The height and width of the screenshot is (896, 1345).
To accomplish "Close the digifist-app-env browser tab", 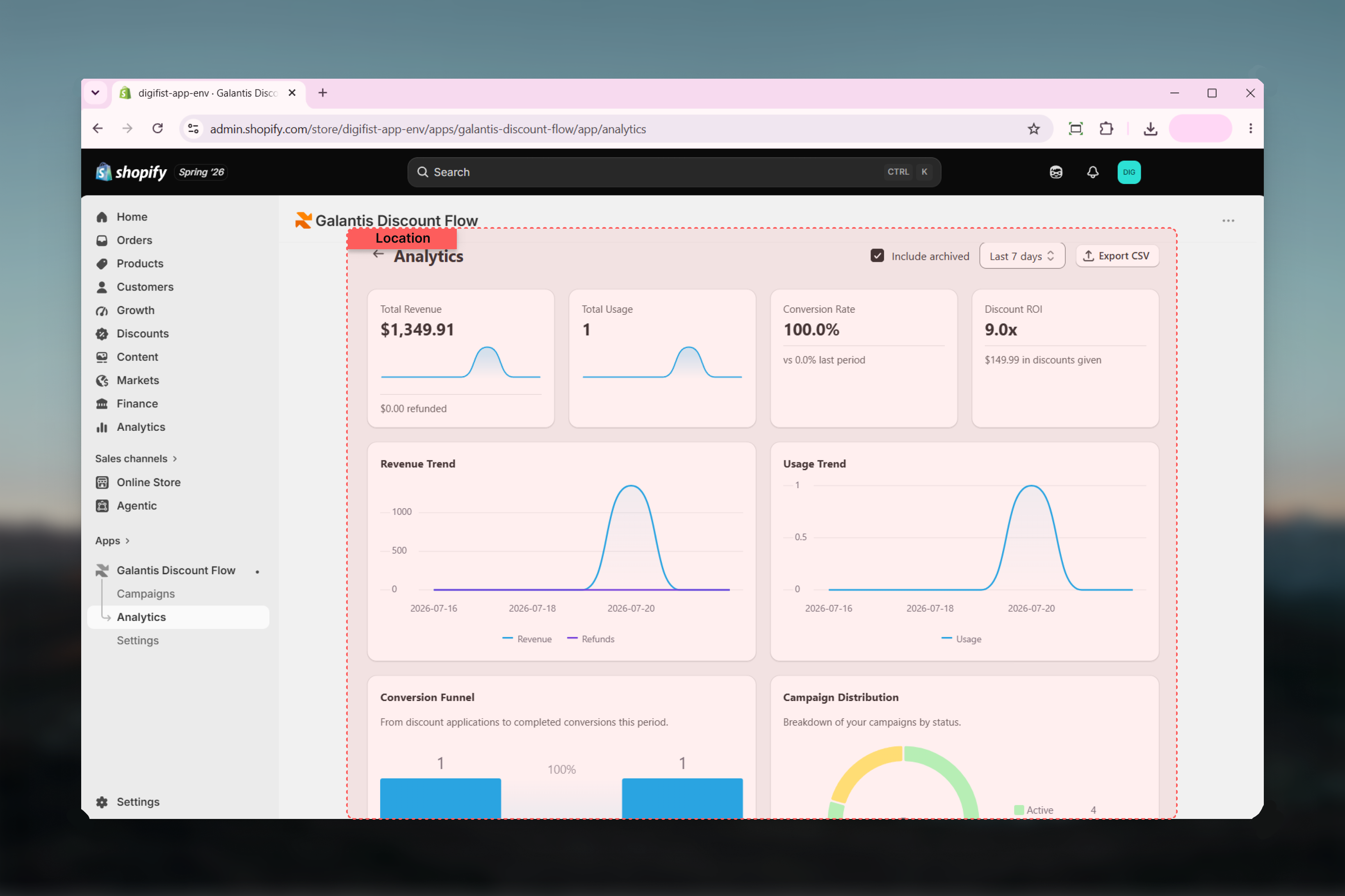I will point(292,93).
